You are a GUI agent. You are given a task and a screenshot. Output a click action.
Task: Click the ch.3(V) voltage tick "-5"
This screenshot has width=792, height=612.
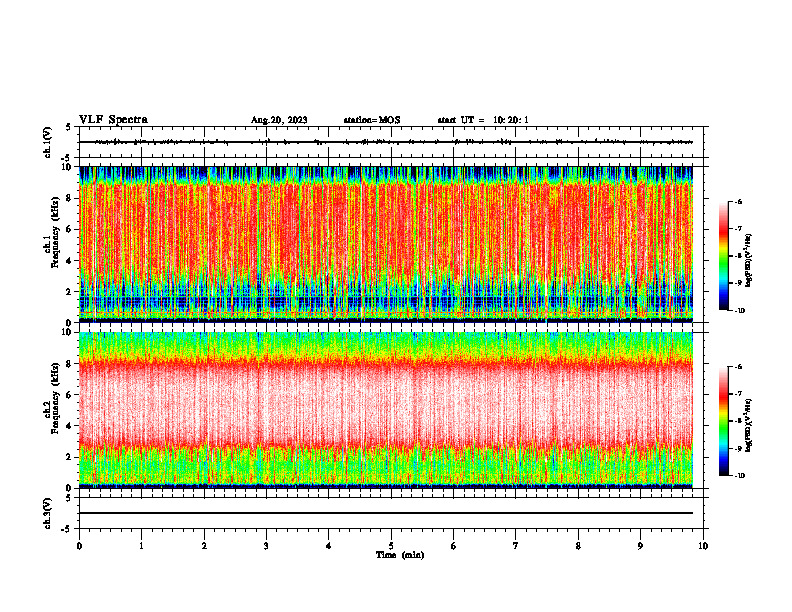(67, 529)
